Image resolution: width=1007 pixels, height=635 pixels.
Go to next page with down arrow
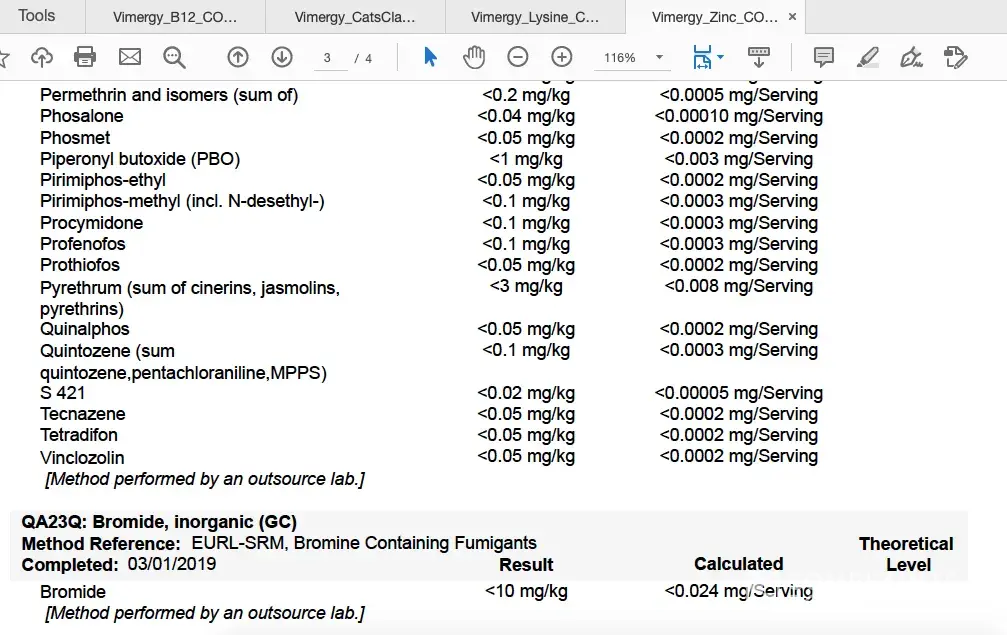pyautogui.click(x=282, y=57)
